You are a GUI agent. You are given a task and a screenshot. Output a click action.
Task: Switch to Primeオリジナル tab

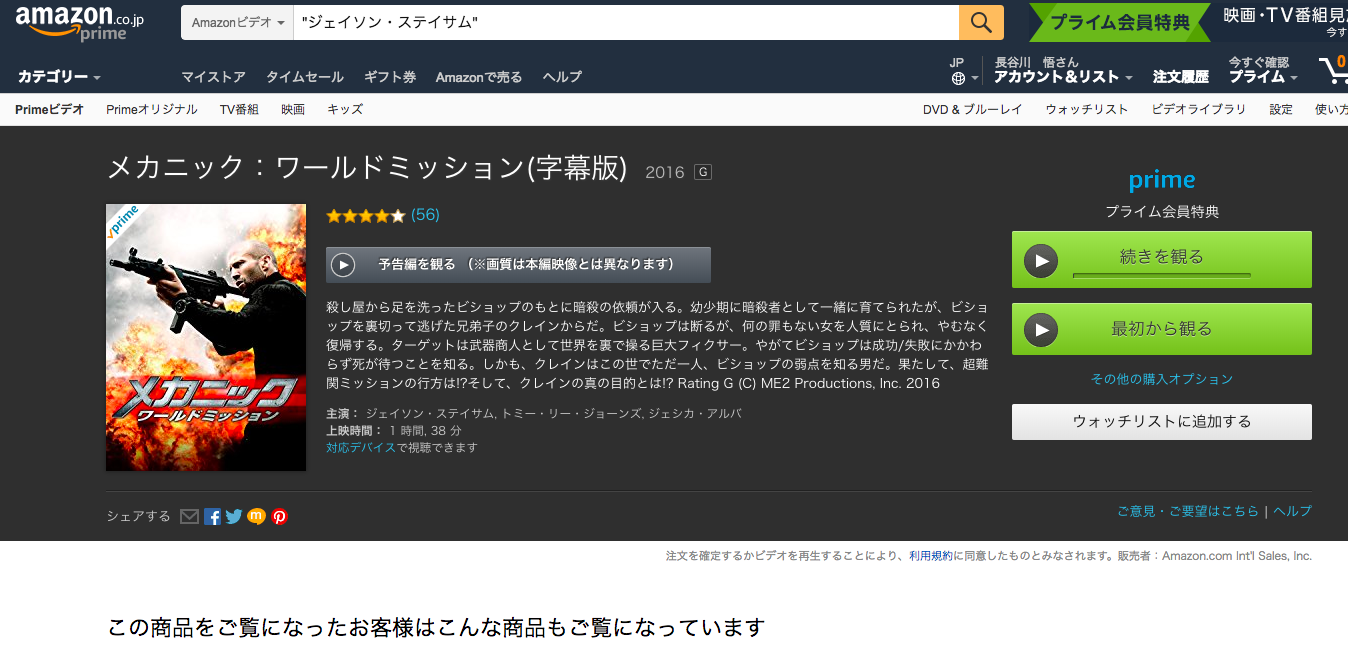pyautogui.click(x=152, y=109)
